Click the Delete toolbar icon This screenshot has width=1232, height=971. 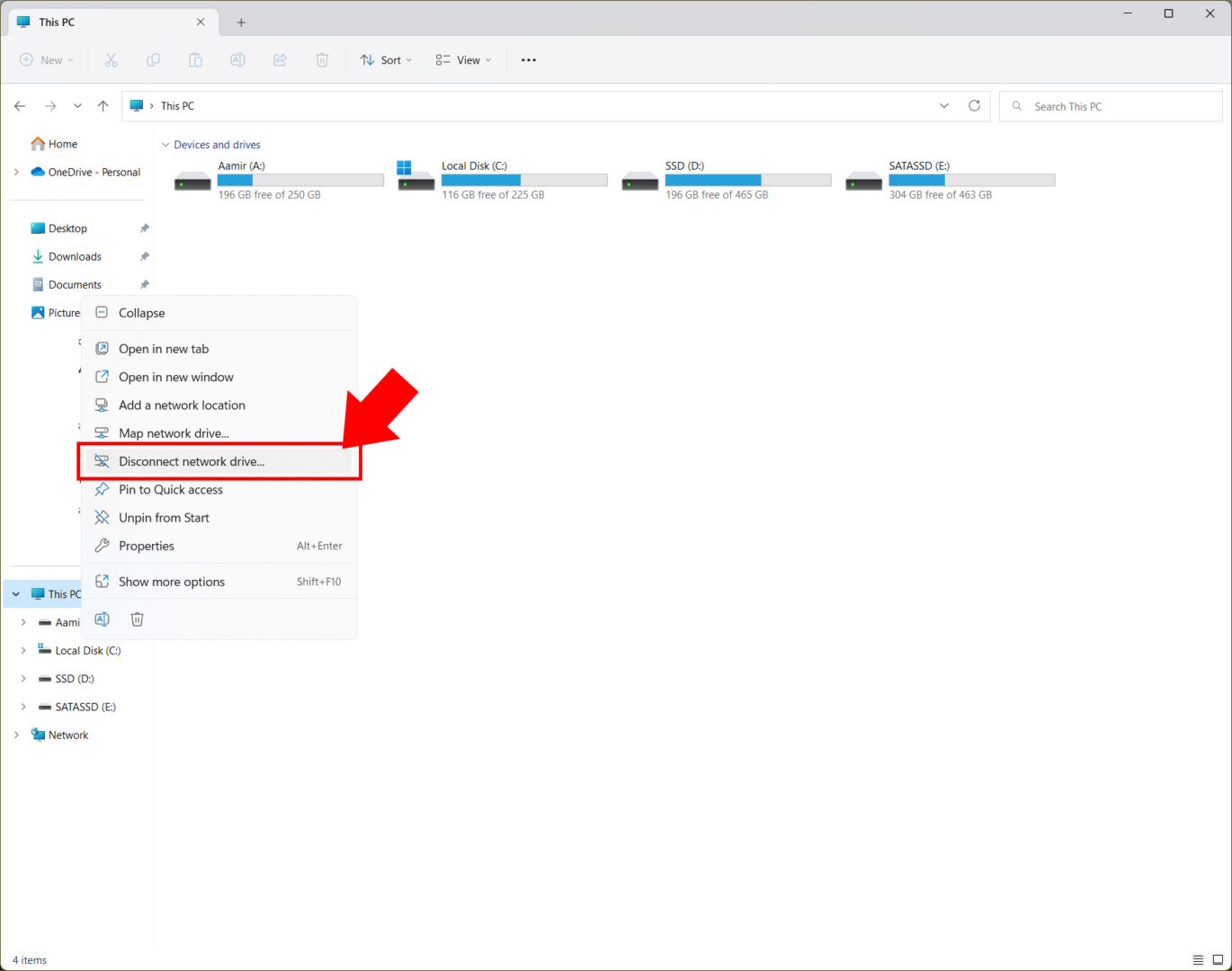click(322, 60)
